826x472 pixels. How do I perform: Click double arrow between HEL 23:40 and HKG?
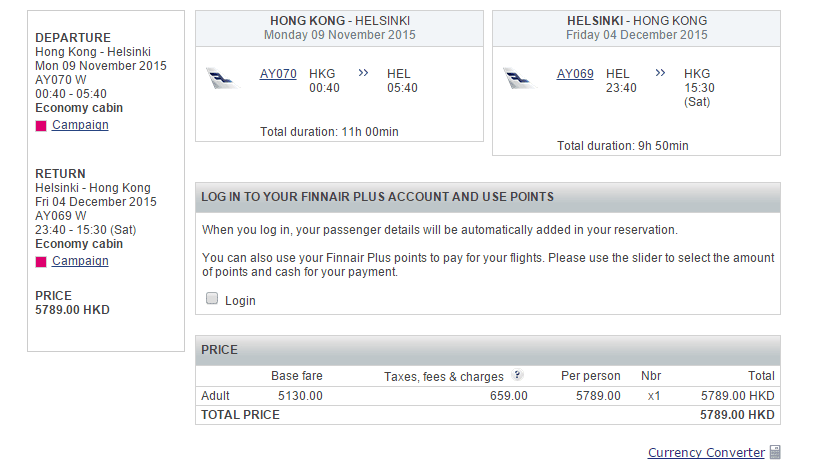click(x=660, y=73)
